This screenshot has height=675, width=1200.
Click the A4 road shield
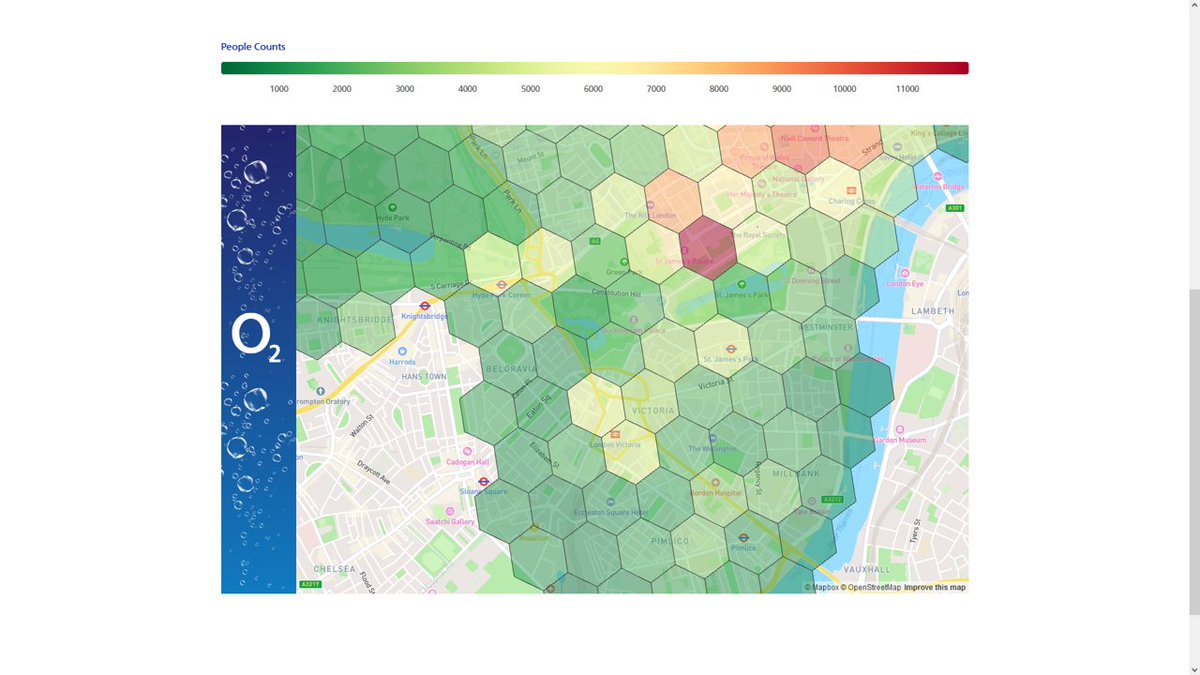[595, 240]
